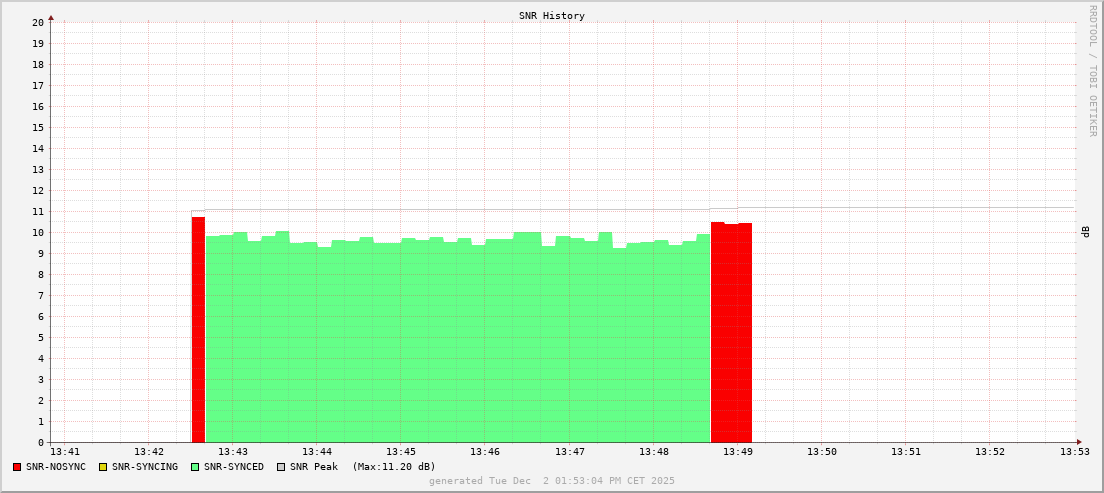
Task: Click the 13:49 time axis label
Action: coord(738,453)
